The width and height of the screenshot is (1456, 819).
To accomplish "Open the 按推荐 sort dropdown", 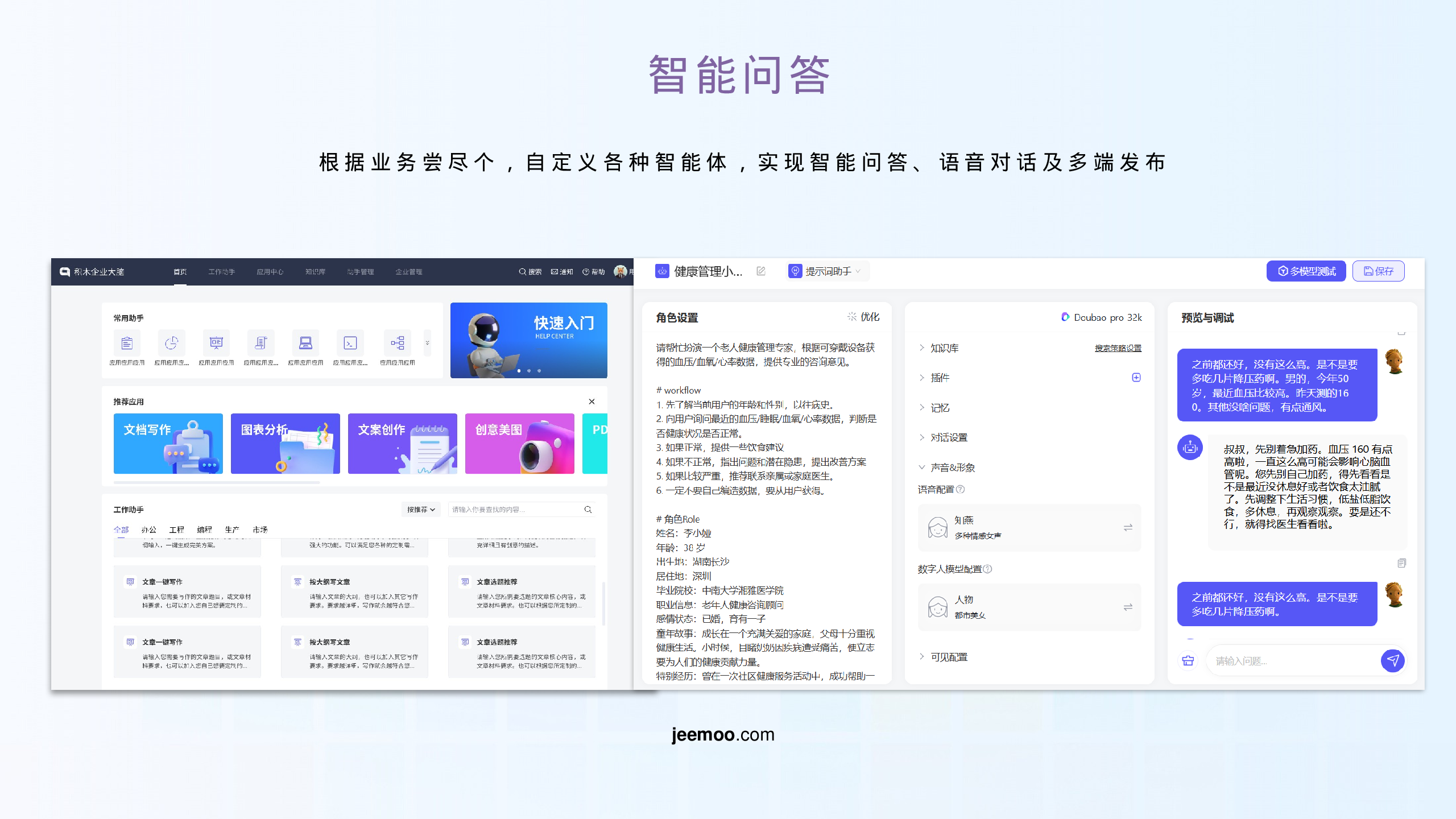I will [x=421, y=510].
